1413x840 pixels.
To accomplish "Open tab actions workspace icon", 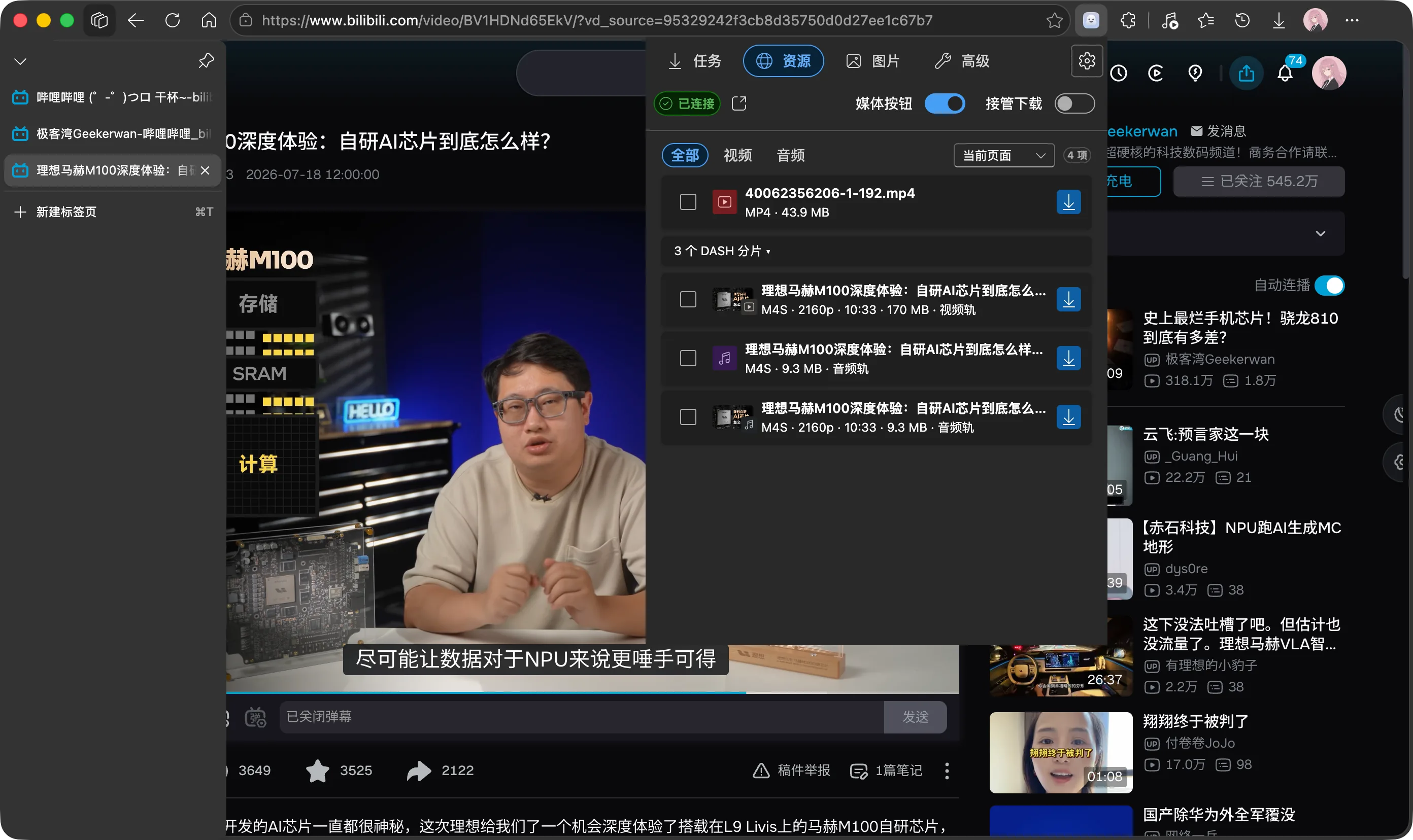I will (x=99, y=21).
